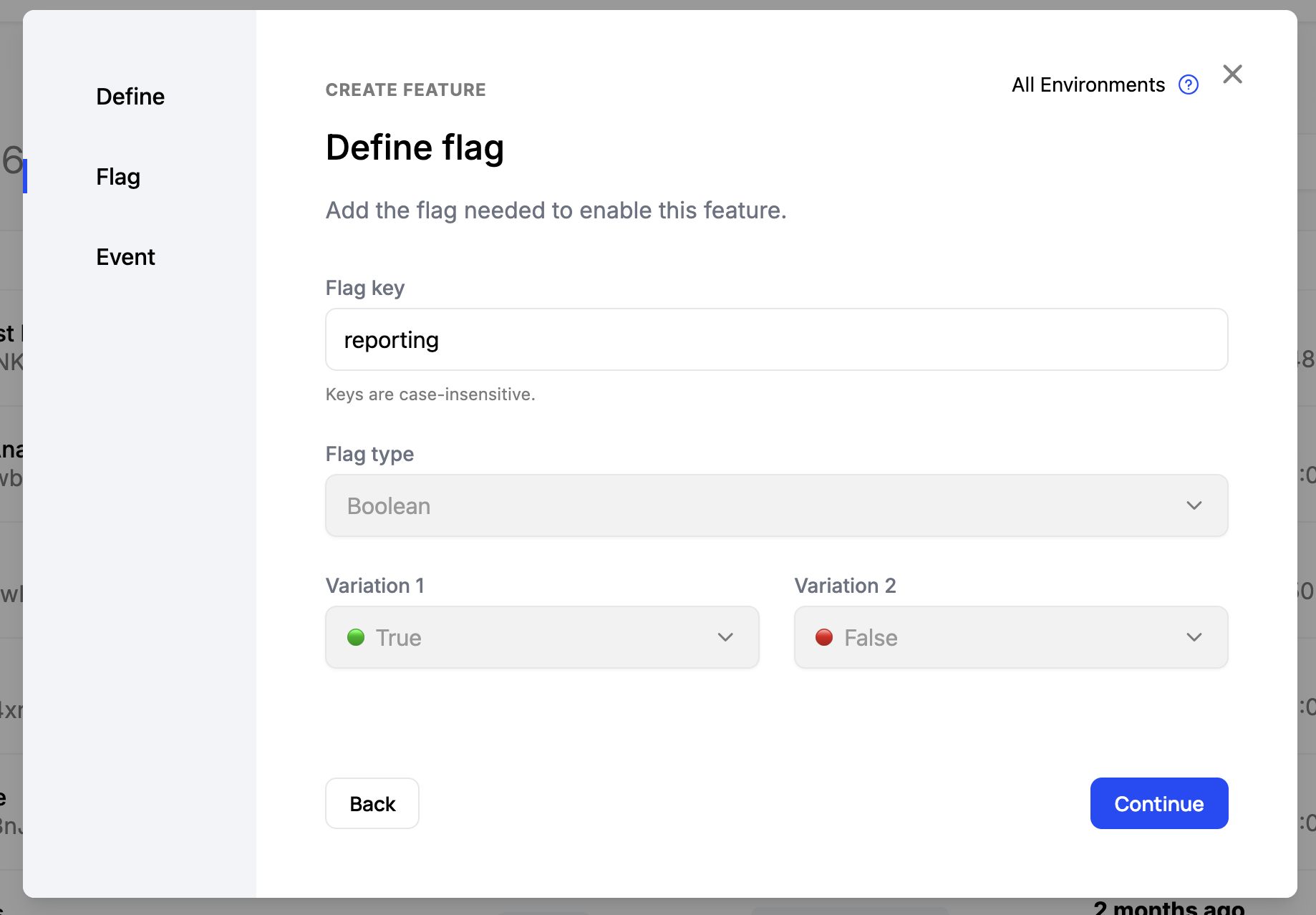Dismiss the dialog with the X icon
The height and width of the screenshot is (915, 1316).
(1233, 74)
